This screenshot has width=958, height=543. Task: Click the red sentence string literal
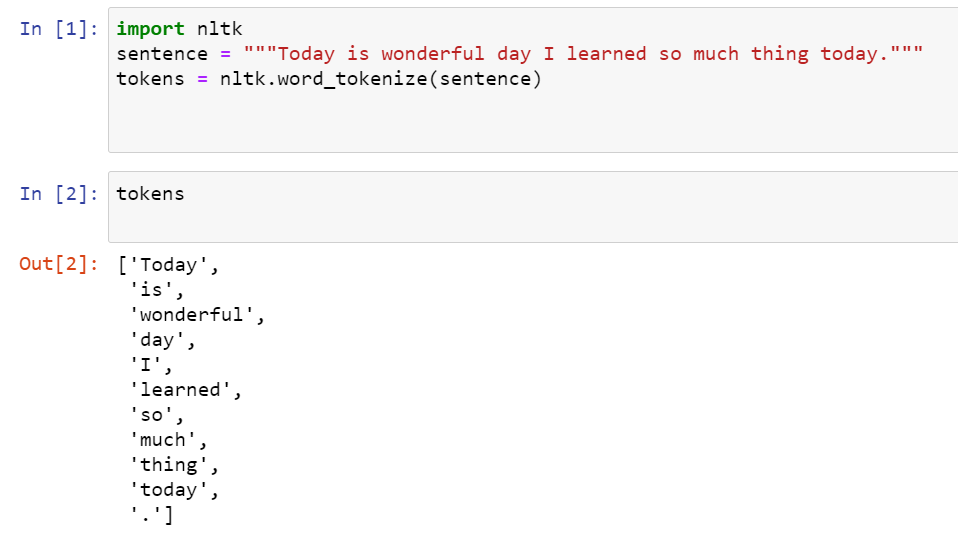[583, 54]
